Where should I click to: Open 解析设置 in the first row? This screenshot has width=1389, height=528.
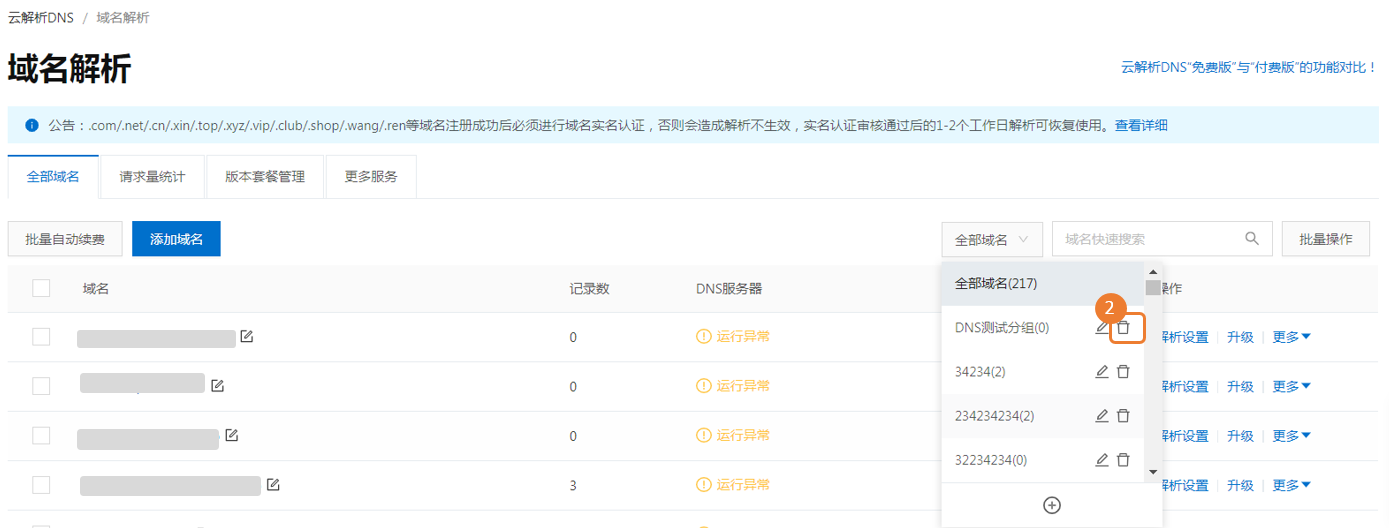pyautogui.click(x=1186, y=337)
